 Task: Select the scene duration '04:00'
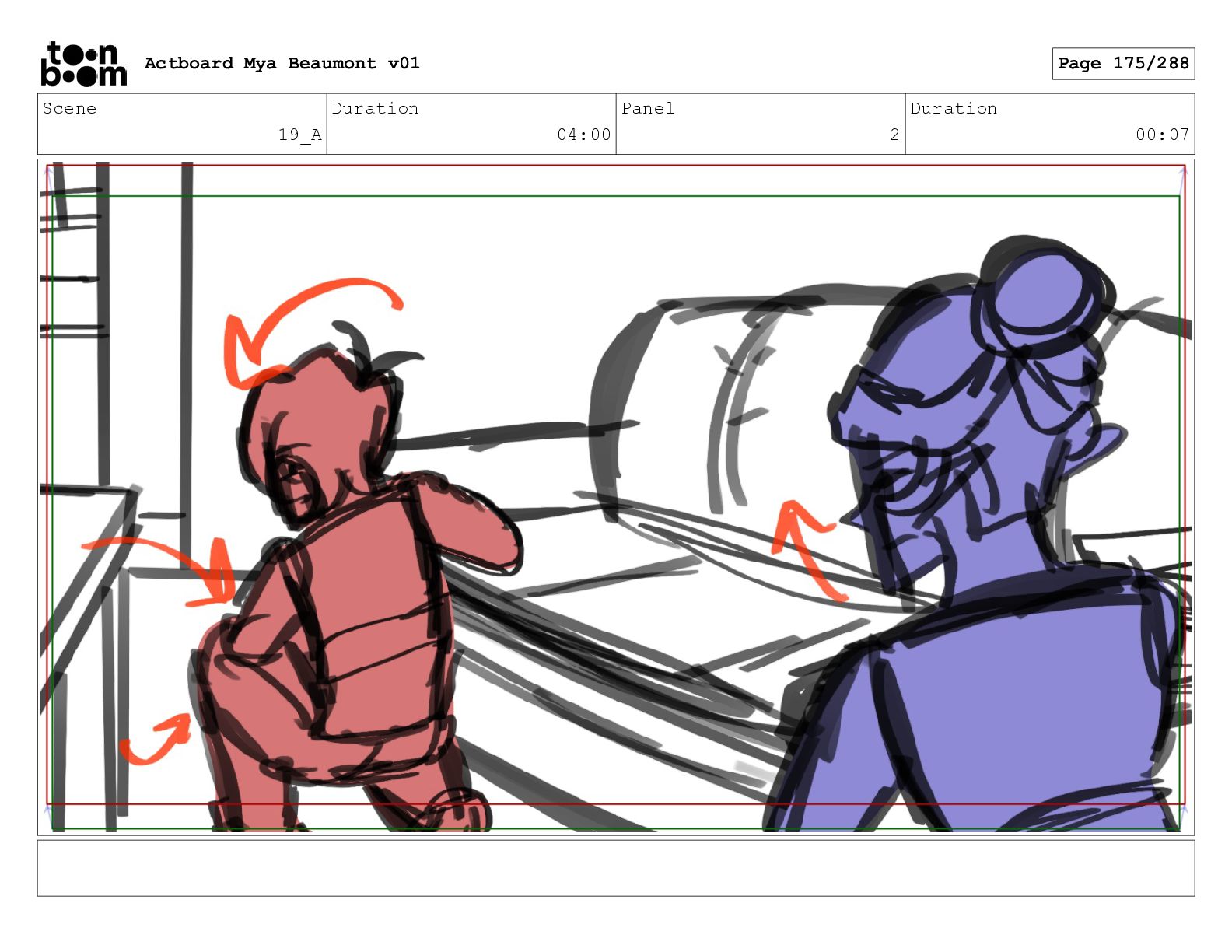[x=584, y=135]
